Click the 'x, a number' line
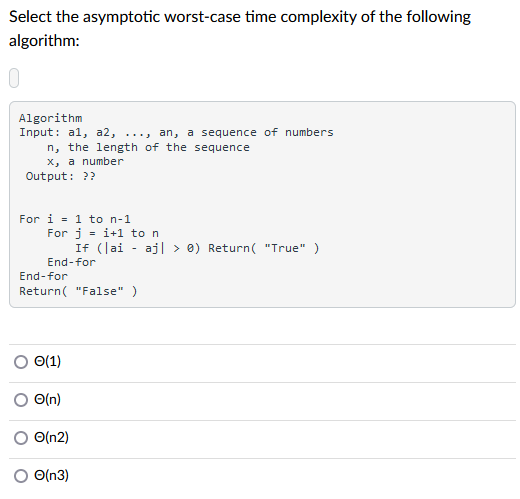Screen dimensions: 520x499 (85, 161)
